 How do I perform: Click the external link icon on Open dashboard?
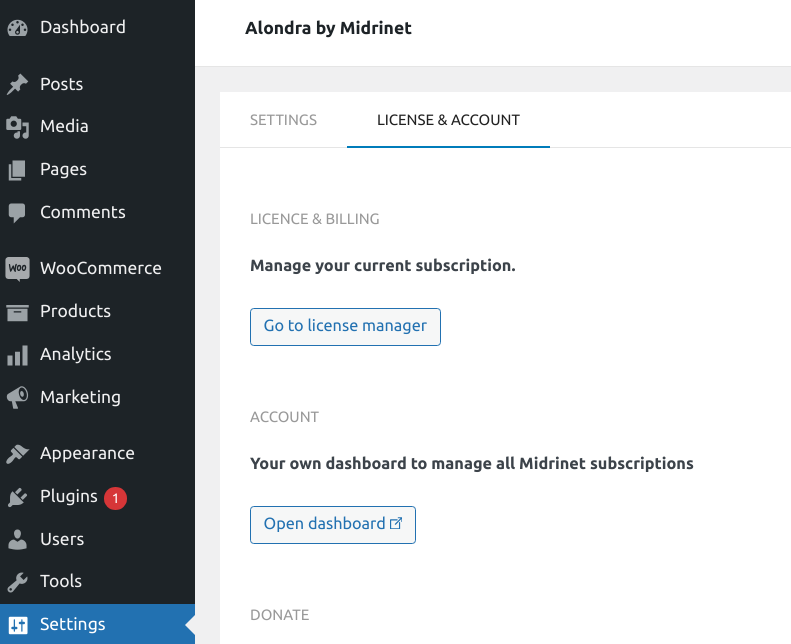[x=396, y=523]
